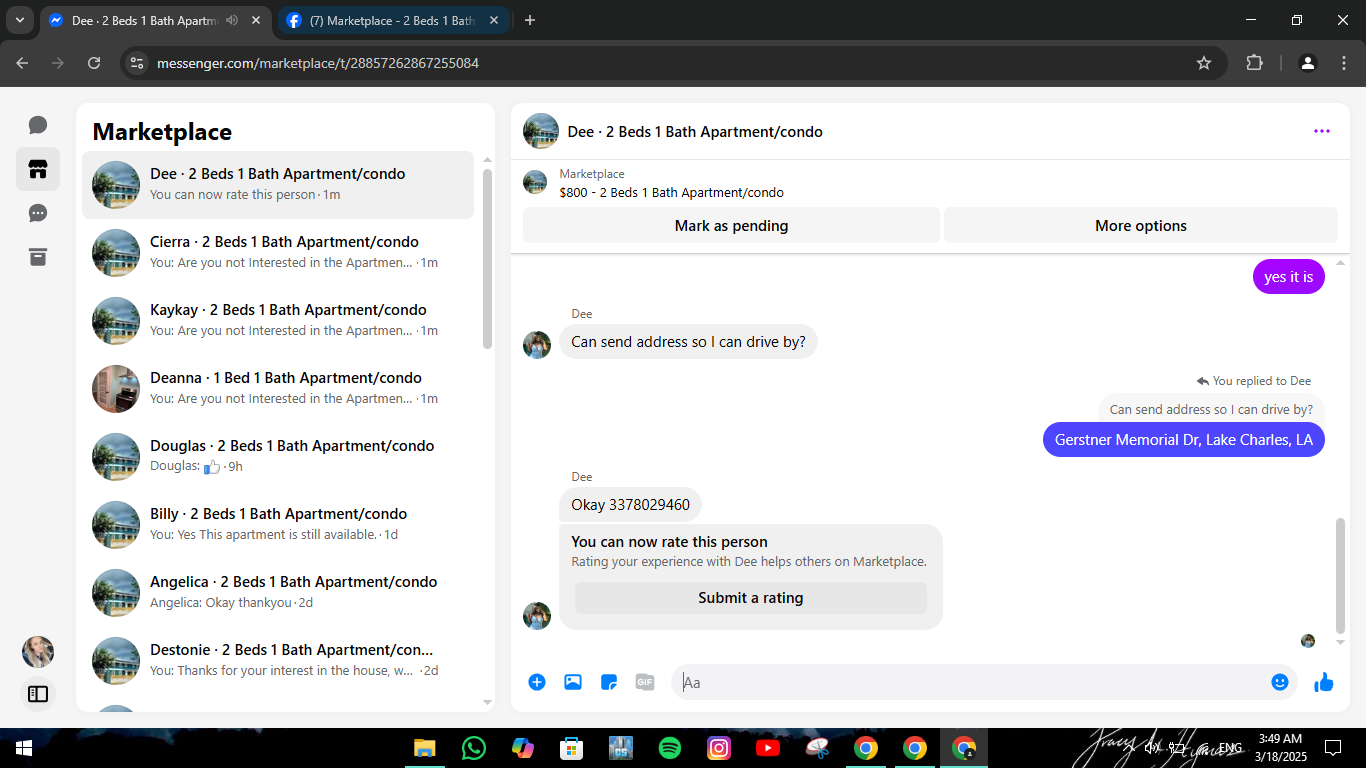Launch WhatsApp from taskbar
1366x768 pixels.
coord(474,747)
